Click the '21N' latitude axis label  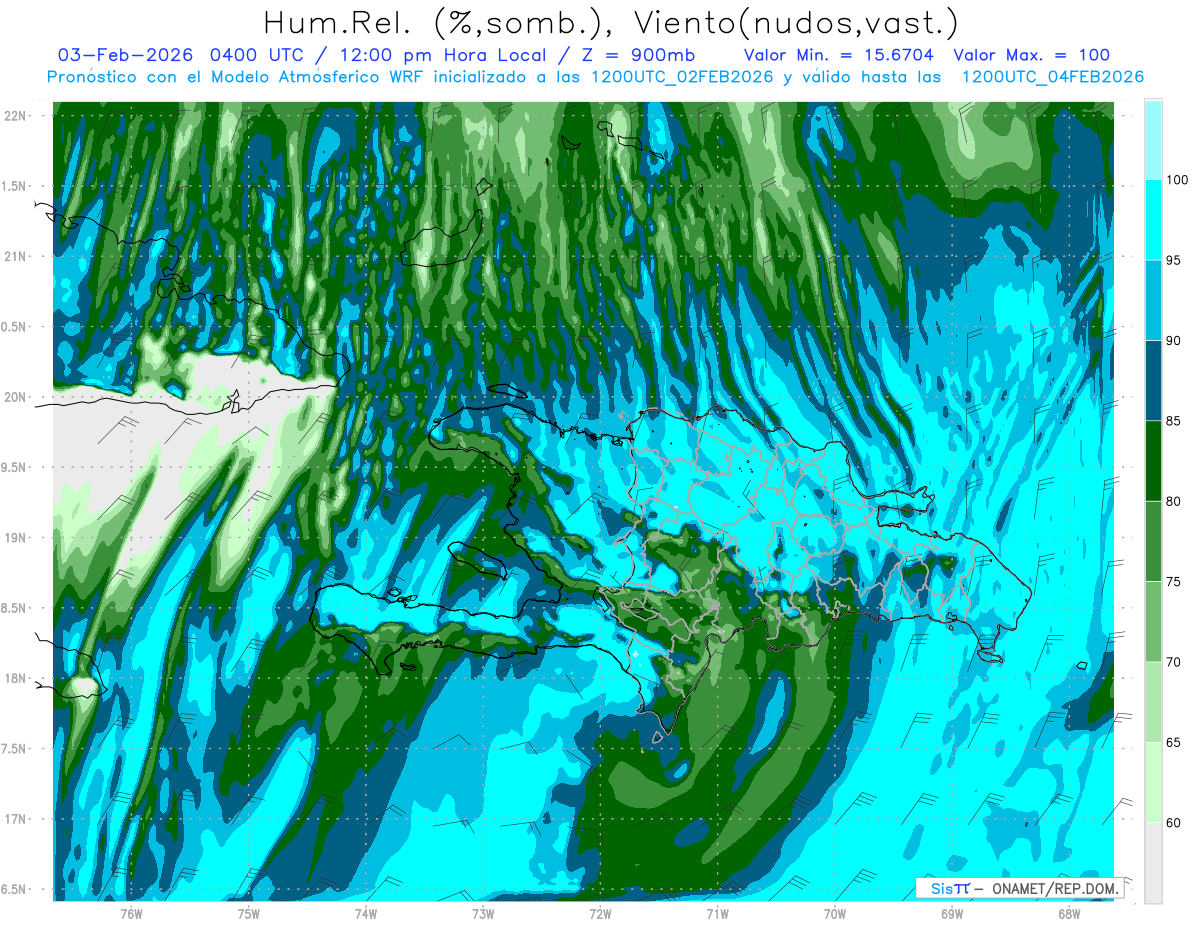click(x=15, y=256)
